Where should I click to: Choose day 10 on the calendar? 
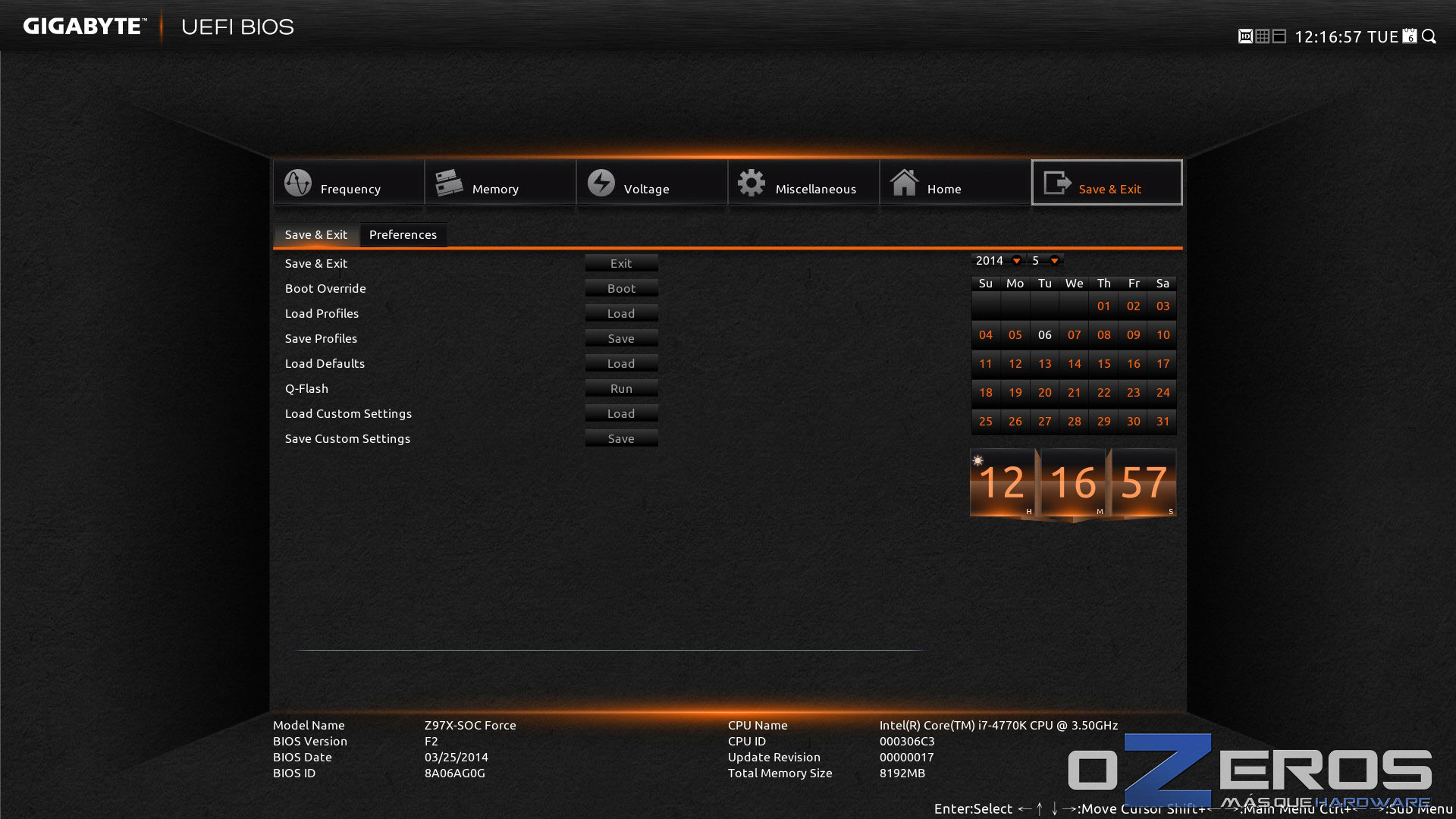[1163, 335]
